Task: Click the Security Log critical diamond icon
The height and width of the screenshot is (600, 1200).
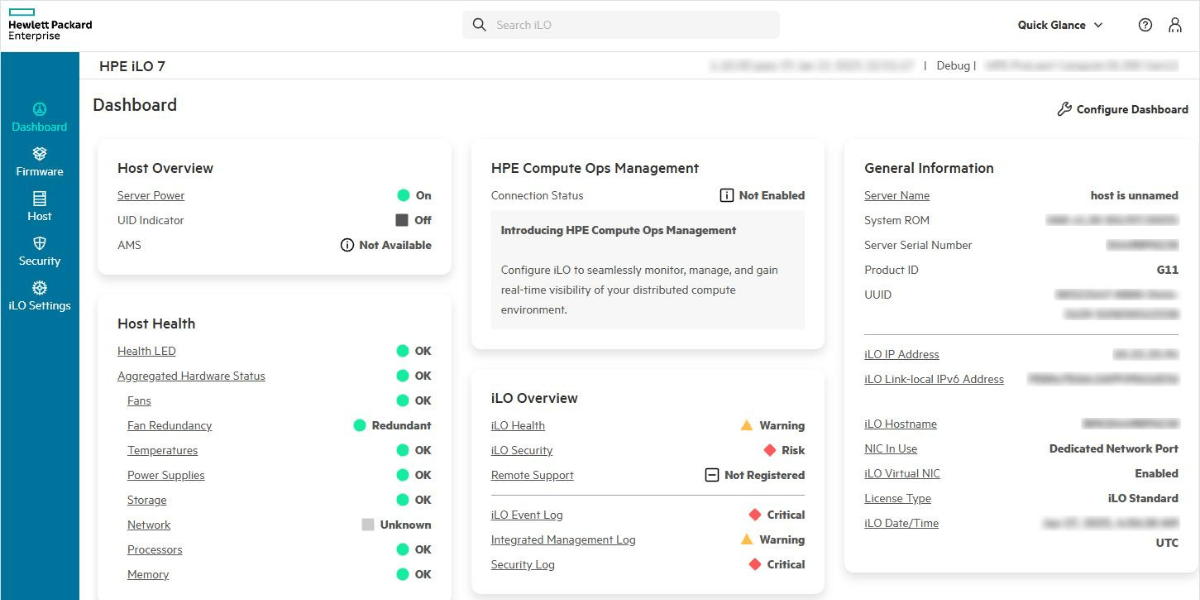Action: pos(755,565)
